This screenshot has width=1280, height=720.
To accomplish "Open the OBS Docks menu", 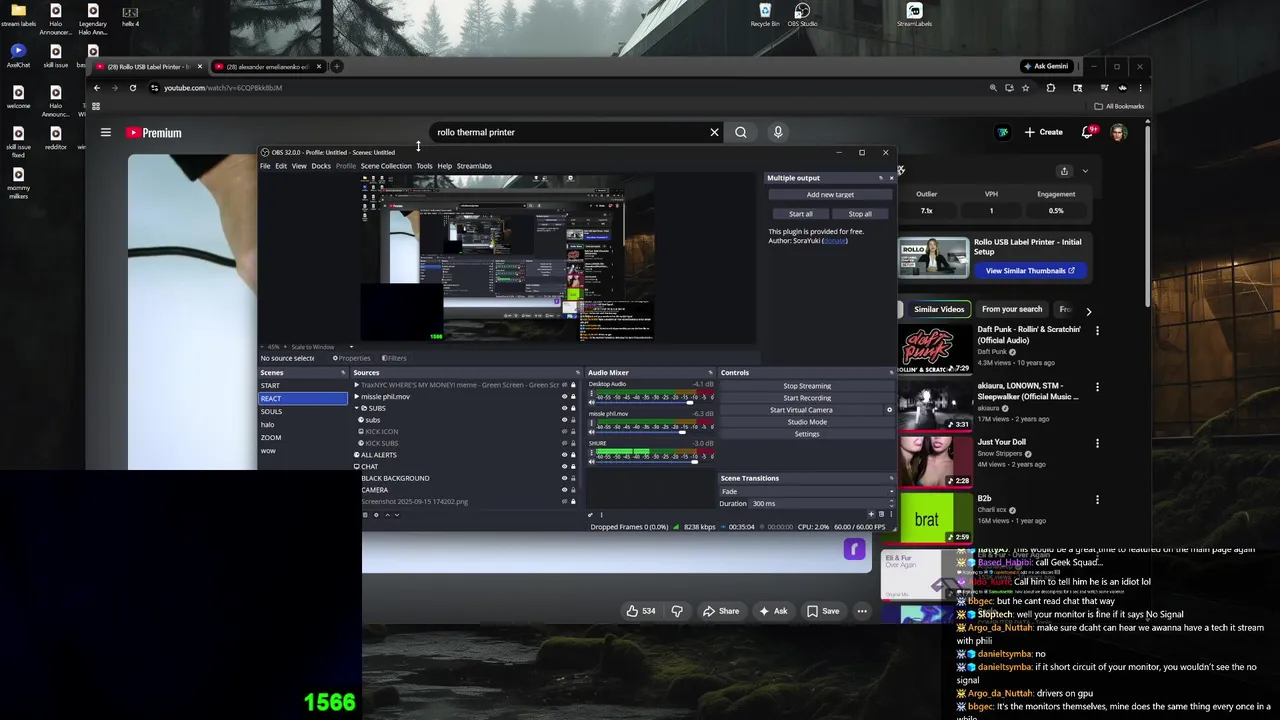I will (x=321, y=166).
